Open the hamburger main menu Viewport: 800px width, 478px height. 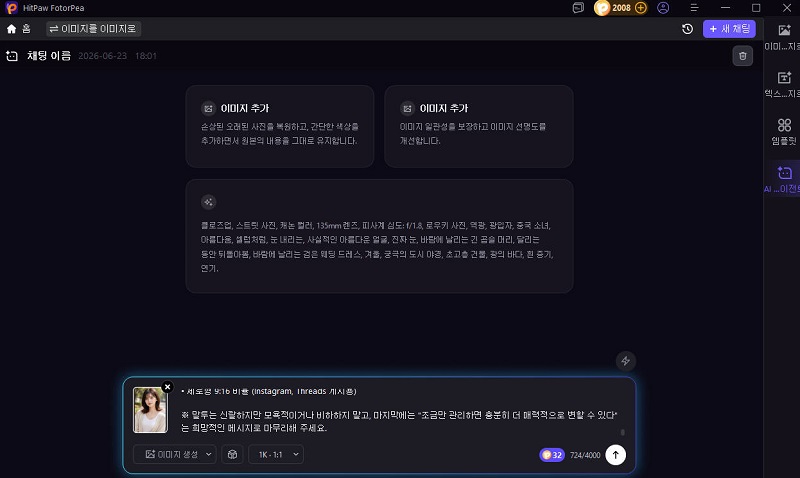(694, 8)
